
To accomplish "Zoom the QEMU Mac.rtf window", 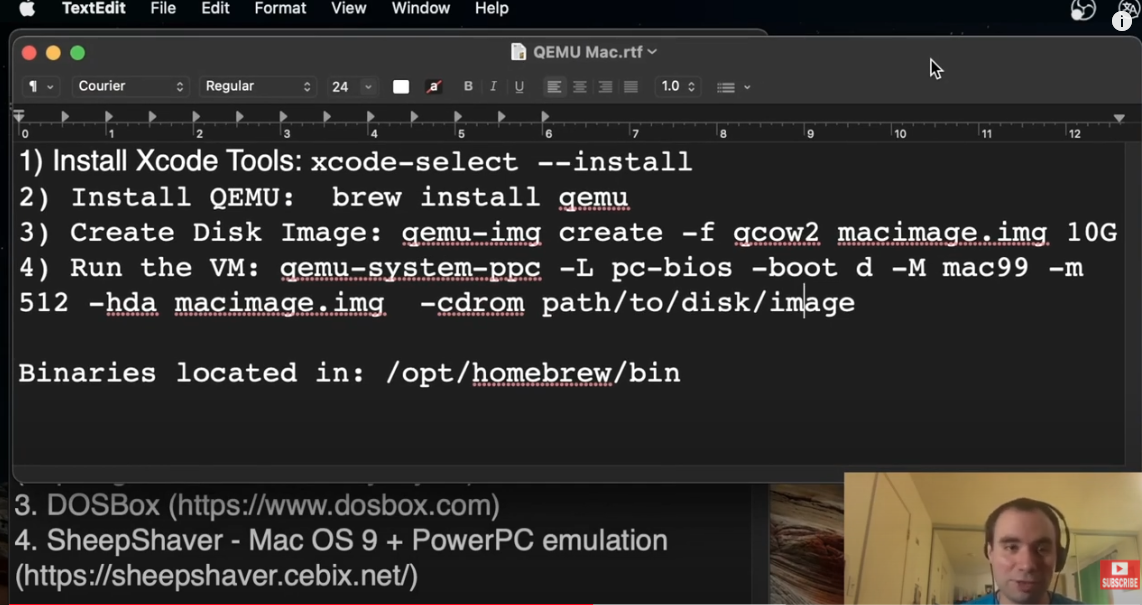I will coord(77,52).
